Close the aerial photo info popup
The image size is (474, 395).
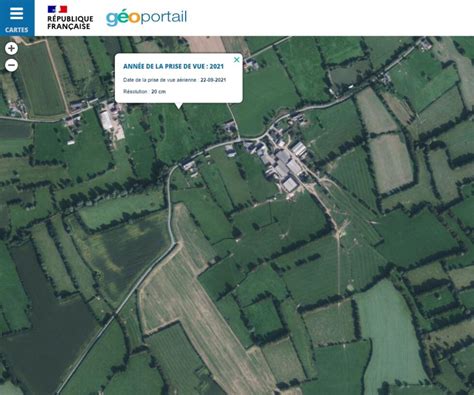237,60
